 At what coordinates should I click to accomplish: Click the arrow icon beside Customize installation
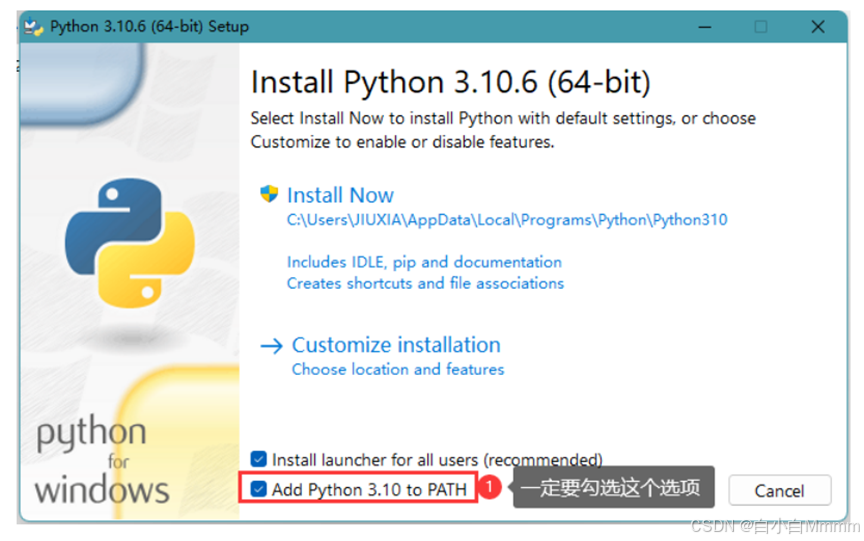click(x=271, y=346)
